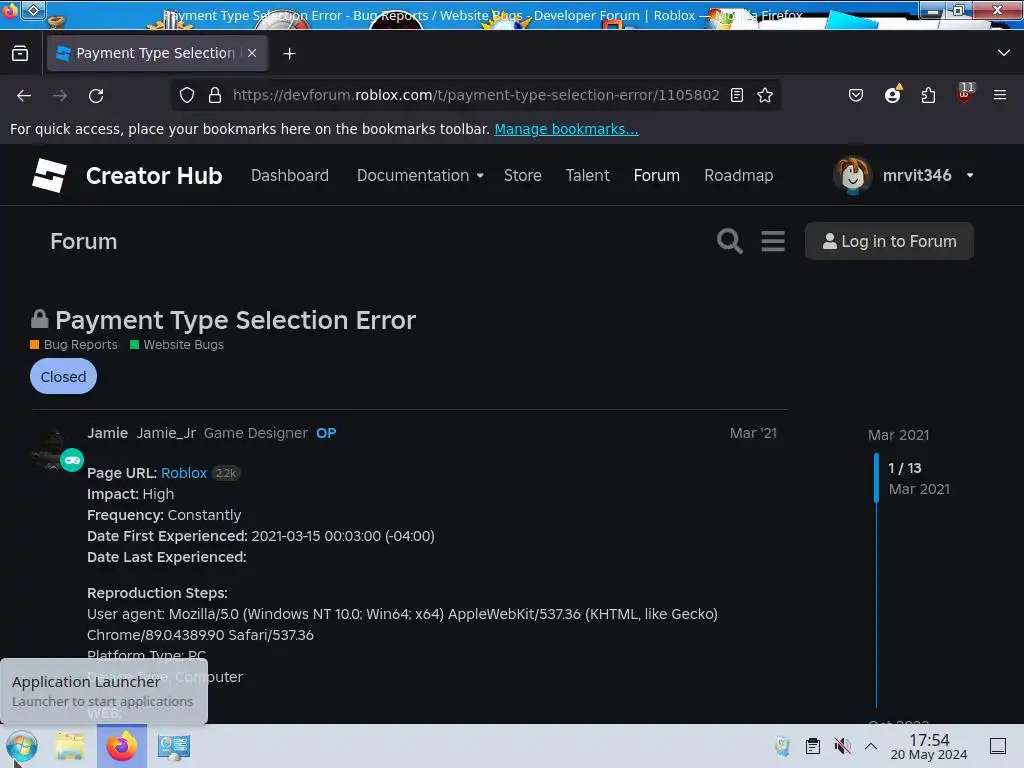The height and width of the screenshot is (768, 1024).
Task: List all tabs chevron
Action: click(x=1004, y=53)
